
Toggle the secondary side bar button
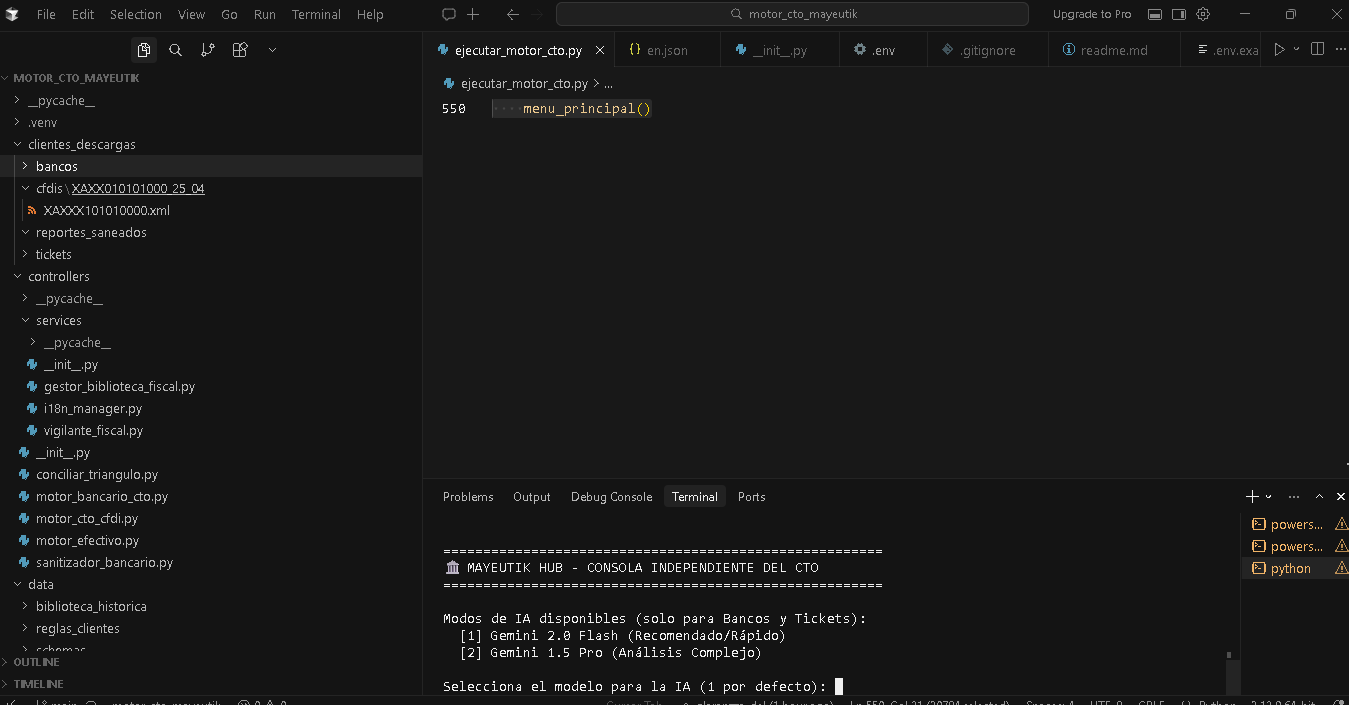[x=1179, y=14]
